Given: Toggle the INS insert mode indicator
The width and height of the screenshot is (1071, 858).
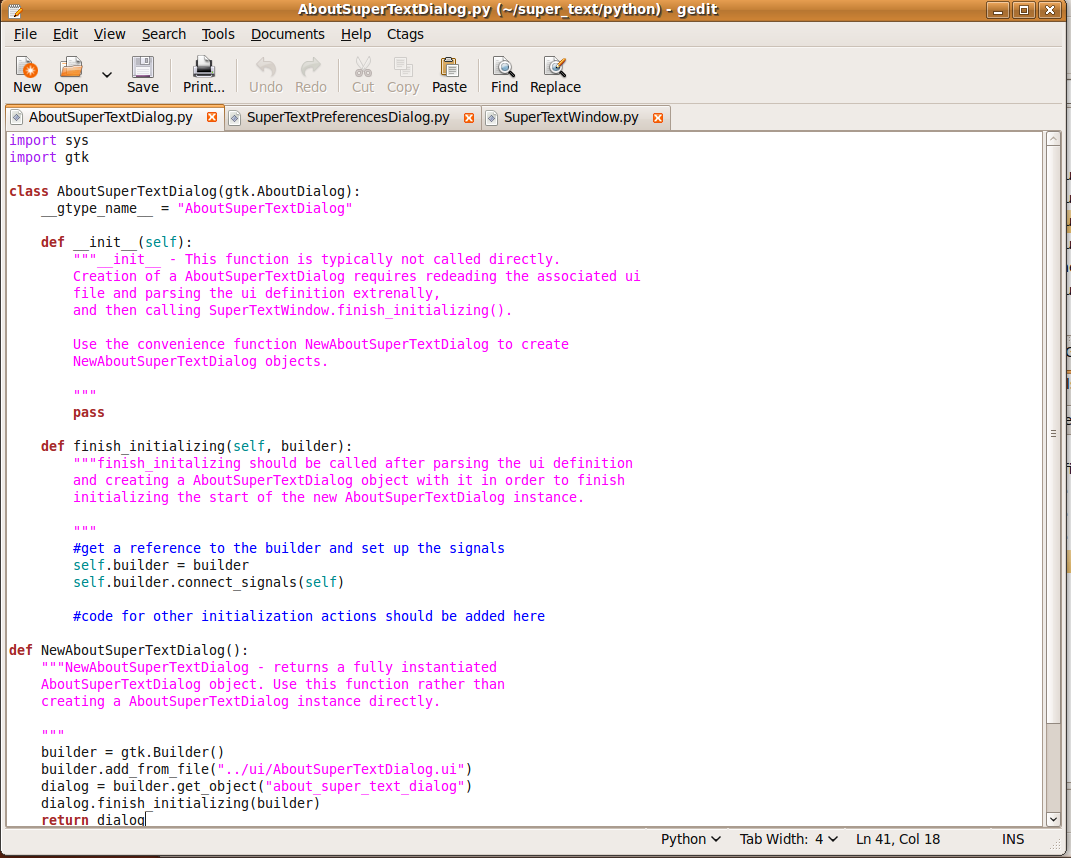Looking at the screenshot, I should pyautogui.click(x=1013, y=839).
